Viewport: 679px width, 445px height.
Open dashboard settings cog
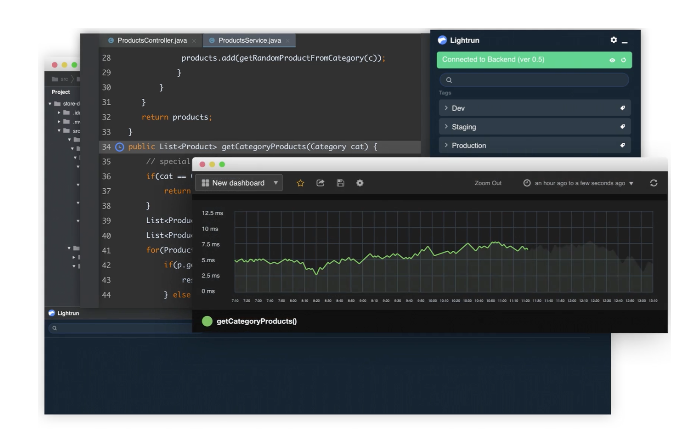360,183
